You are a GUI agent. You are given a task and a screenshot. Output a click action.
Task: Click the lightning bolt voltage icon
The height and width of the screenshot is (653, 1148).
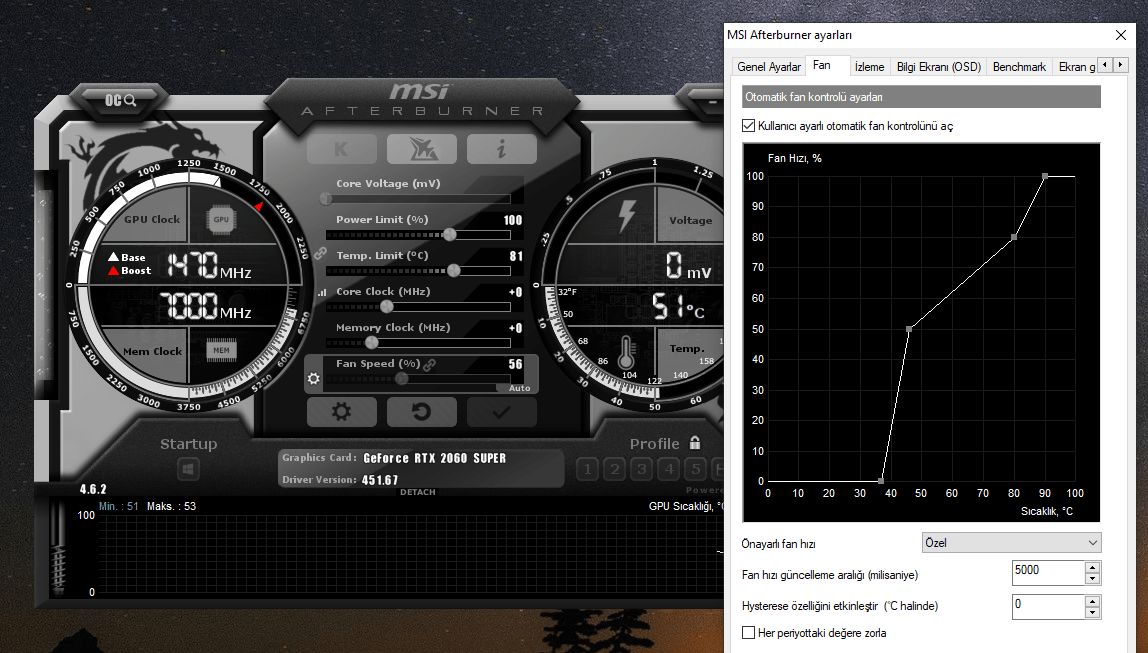click(627, 217)
